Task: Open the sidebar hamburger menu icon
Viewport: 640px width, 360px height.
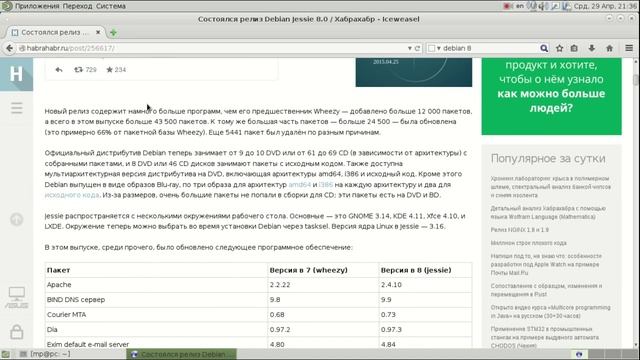Action: coord(17,108)
